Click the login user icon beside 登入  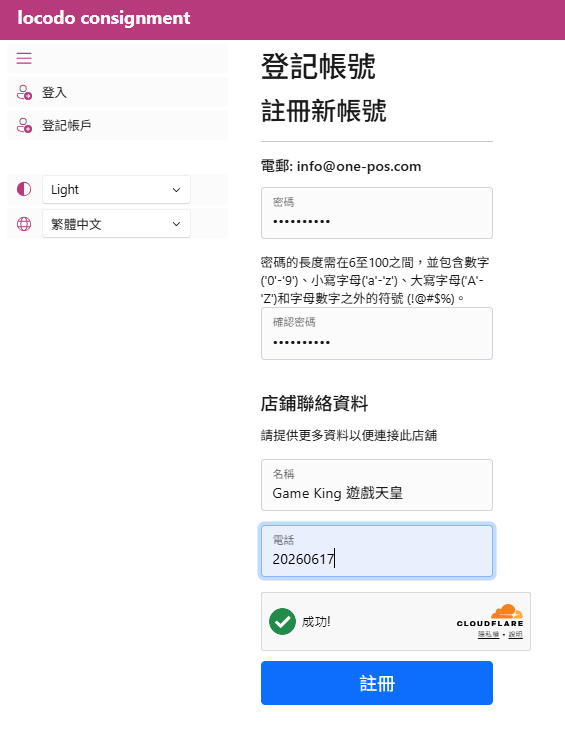tap(24, 92)
